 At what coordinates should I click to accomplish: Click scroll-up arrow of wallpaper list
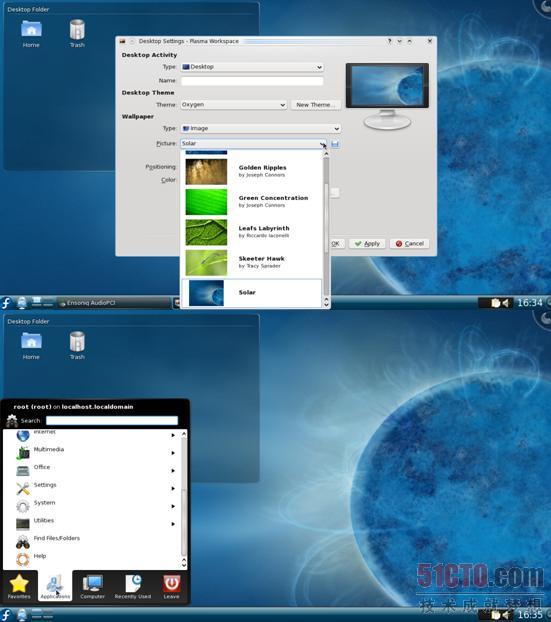click(326, 154)
